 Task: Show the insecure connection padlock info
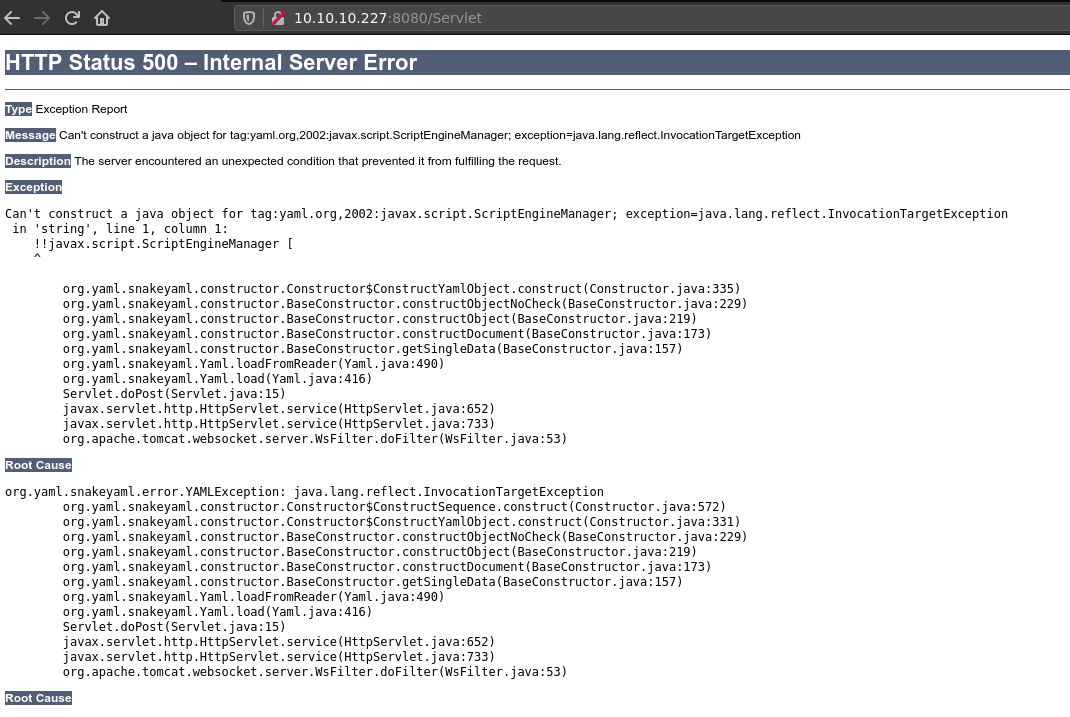278,18
